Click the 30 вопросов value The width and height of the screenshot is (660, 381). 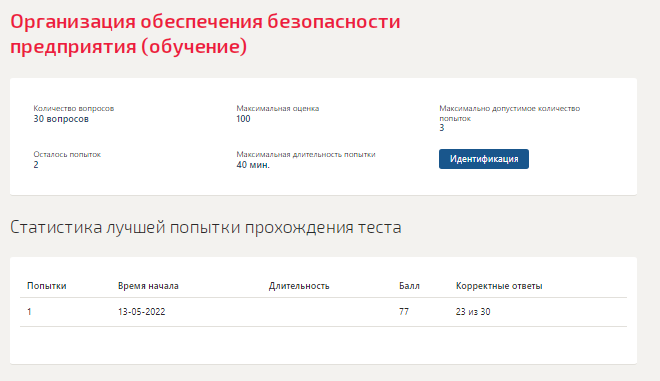(x=61, y=119)
